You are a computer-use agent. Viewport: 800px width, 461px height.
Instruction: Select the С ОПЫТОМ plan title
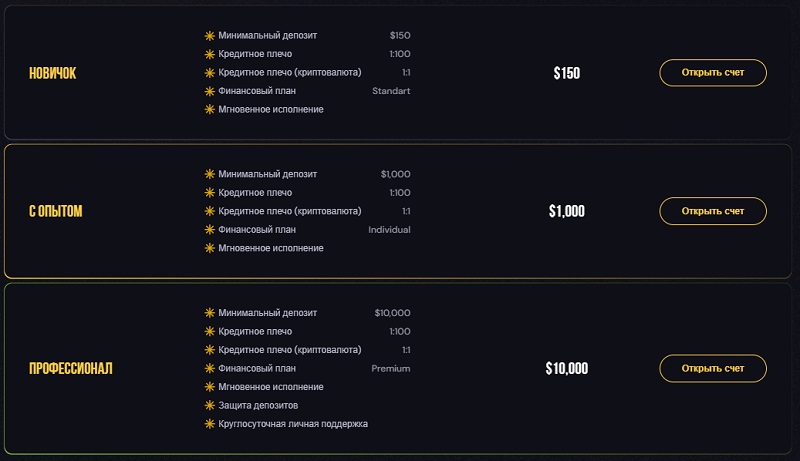tap(56, 211)
